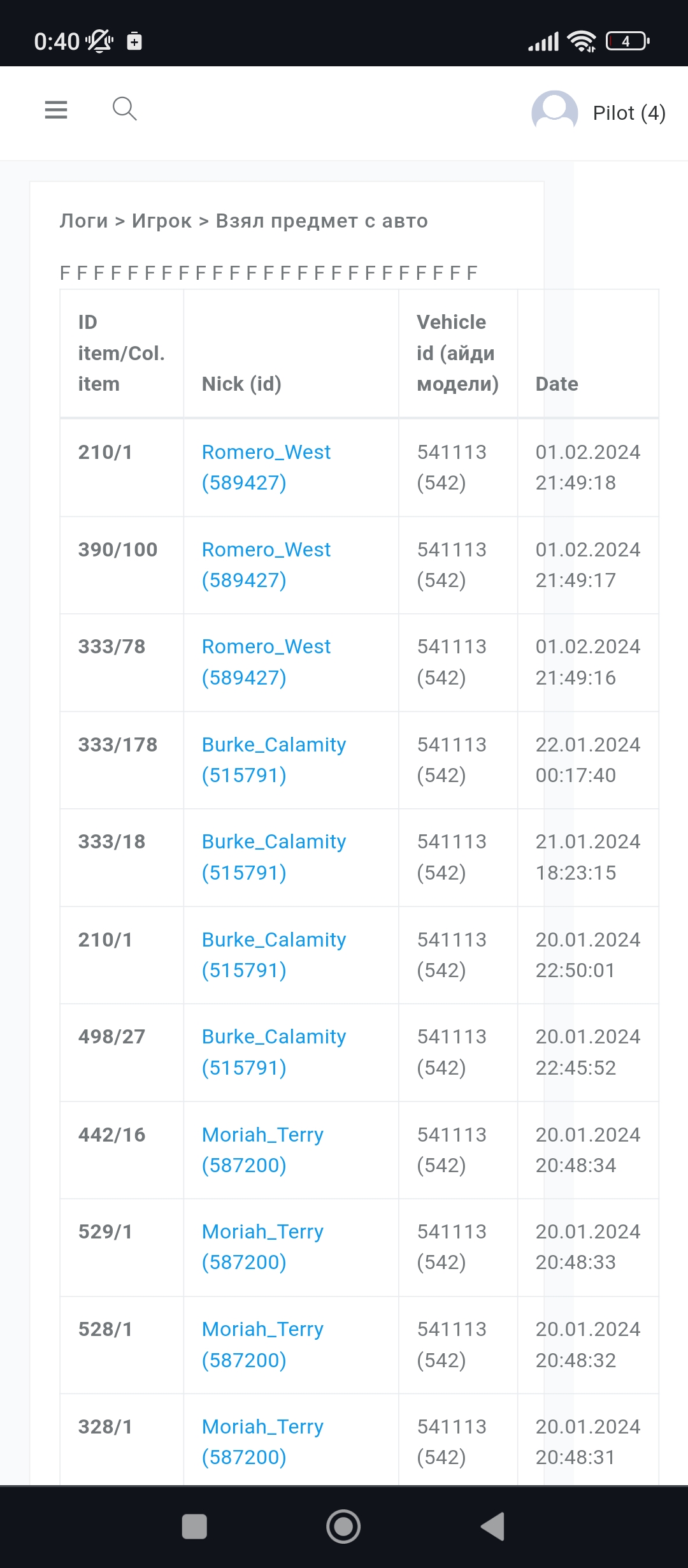
Task: Open Pilot (4) account menu
Action: (x=629, y=113)
